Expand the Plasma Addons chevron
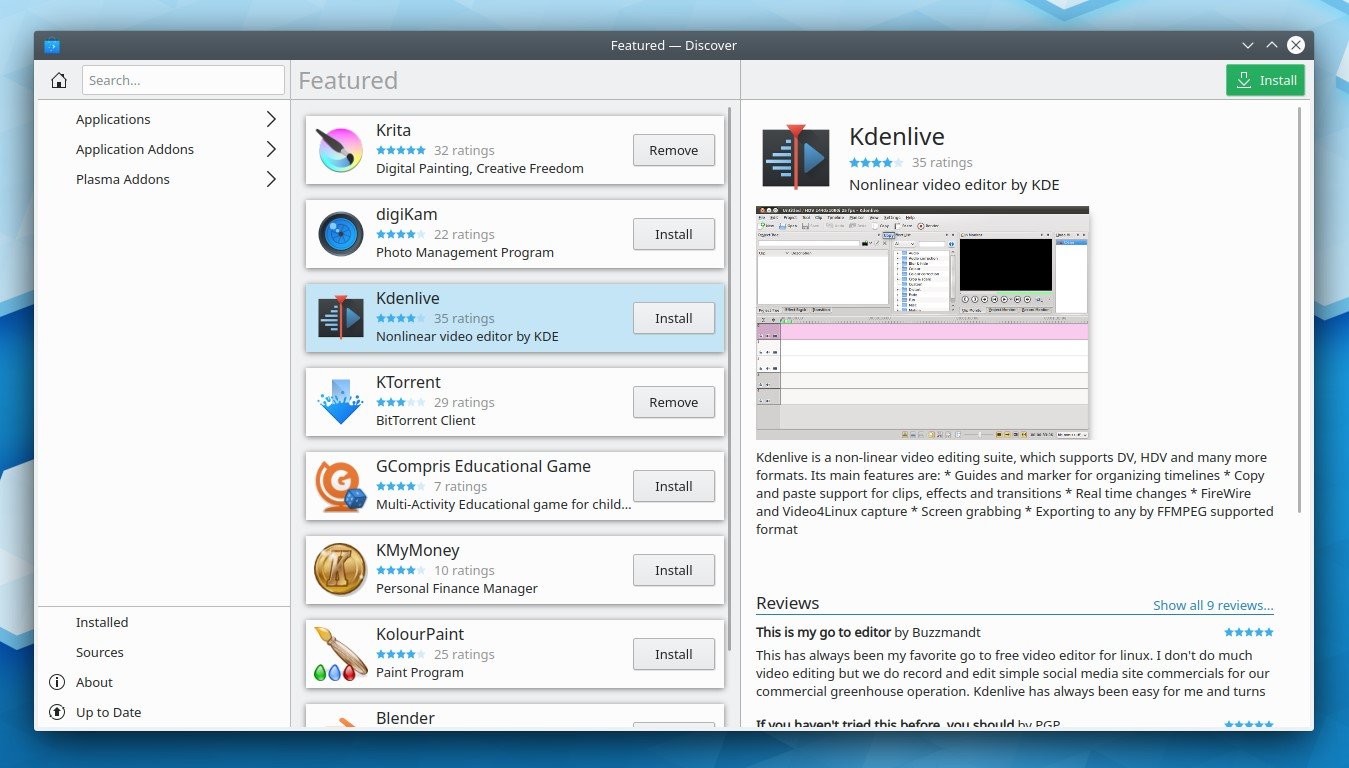Viewport: 1349px width, 768px height. click(x=271, y=179)
